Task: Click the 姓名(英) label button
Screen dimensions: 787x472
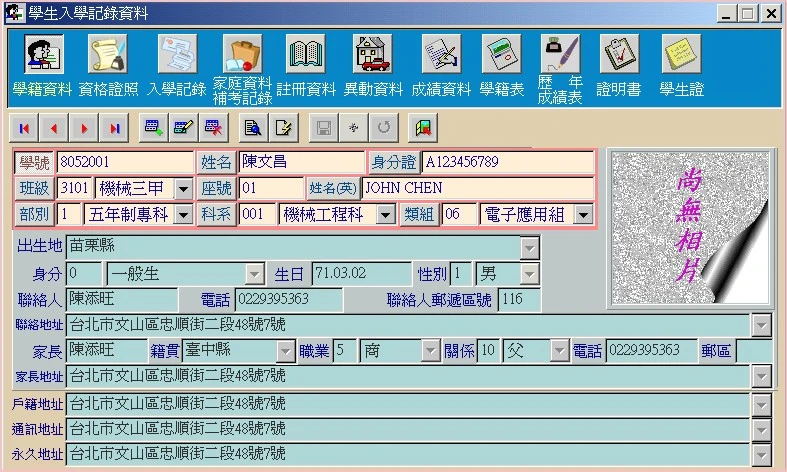Action: pos(333,188)
